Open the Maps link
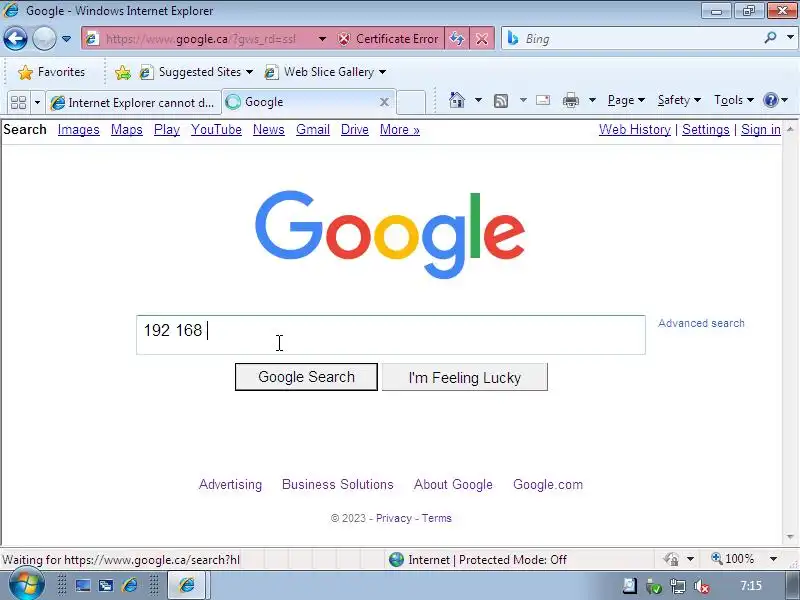Screen dimensions: 800x600 [x=127, y=130]
